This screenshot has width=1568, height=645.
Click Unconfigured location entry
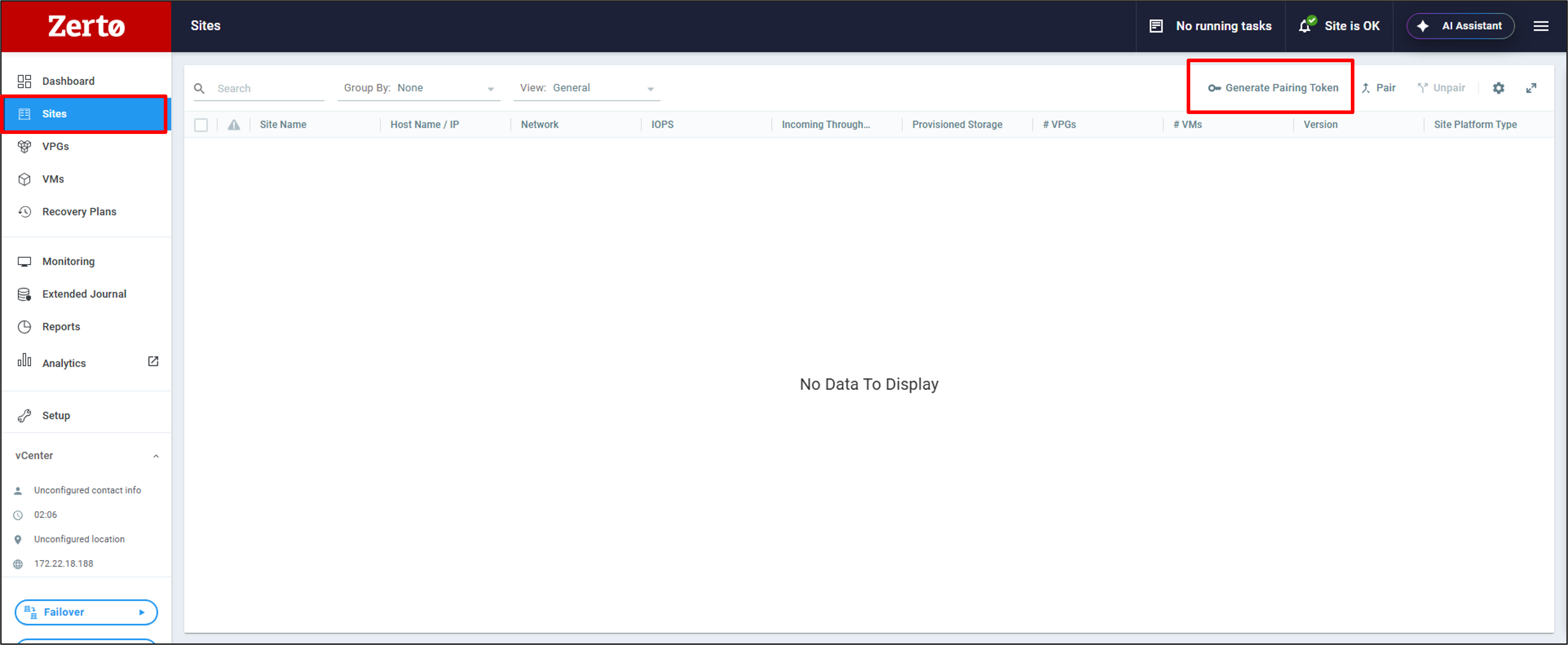[x=79, y=539]
